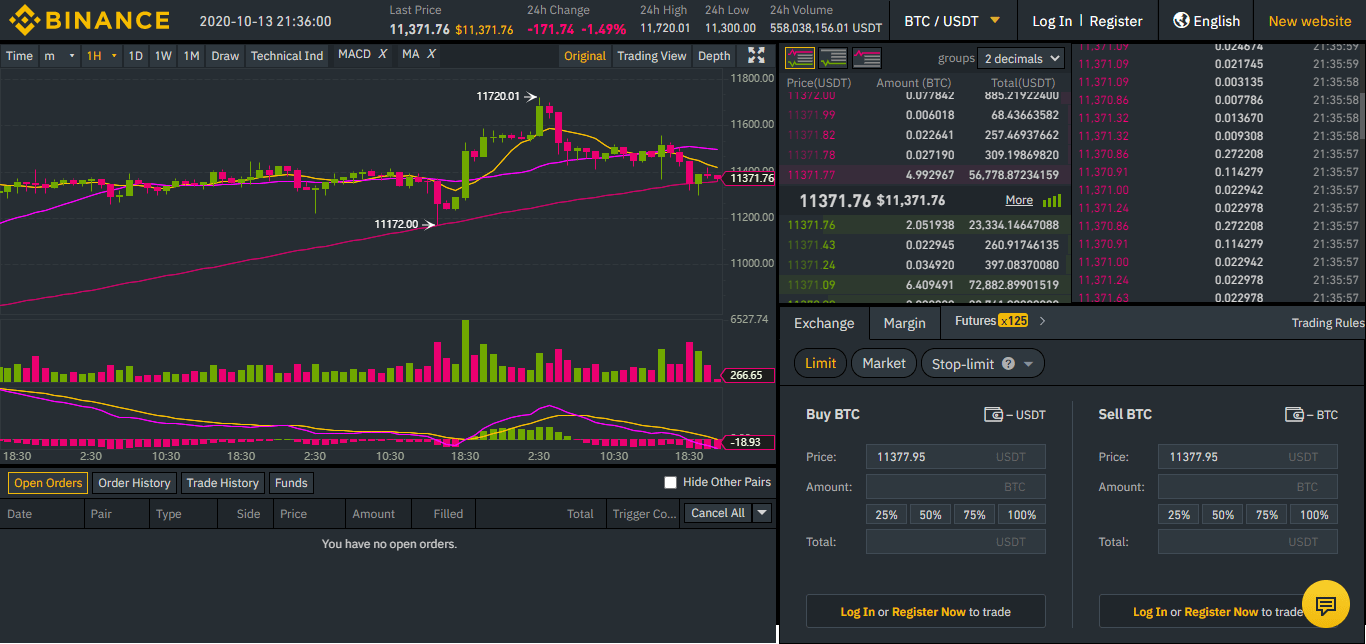This screenshot has width=1366, height=644.
Task: Select the Funds tab
Action: [x=291, y=483]
